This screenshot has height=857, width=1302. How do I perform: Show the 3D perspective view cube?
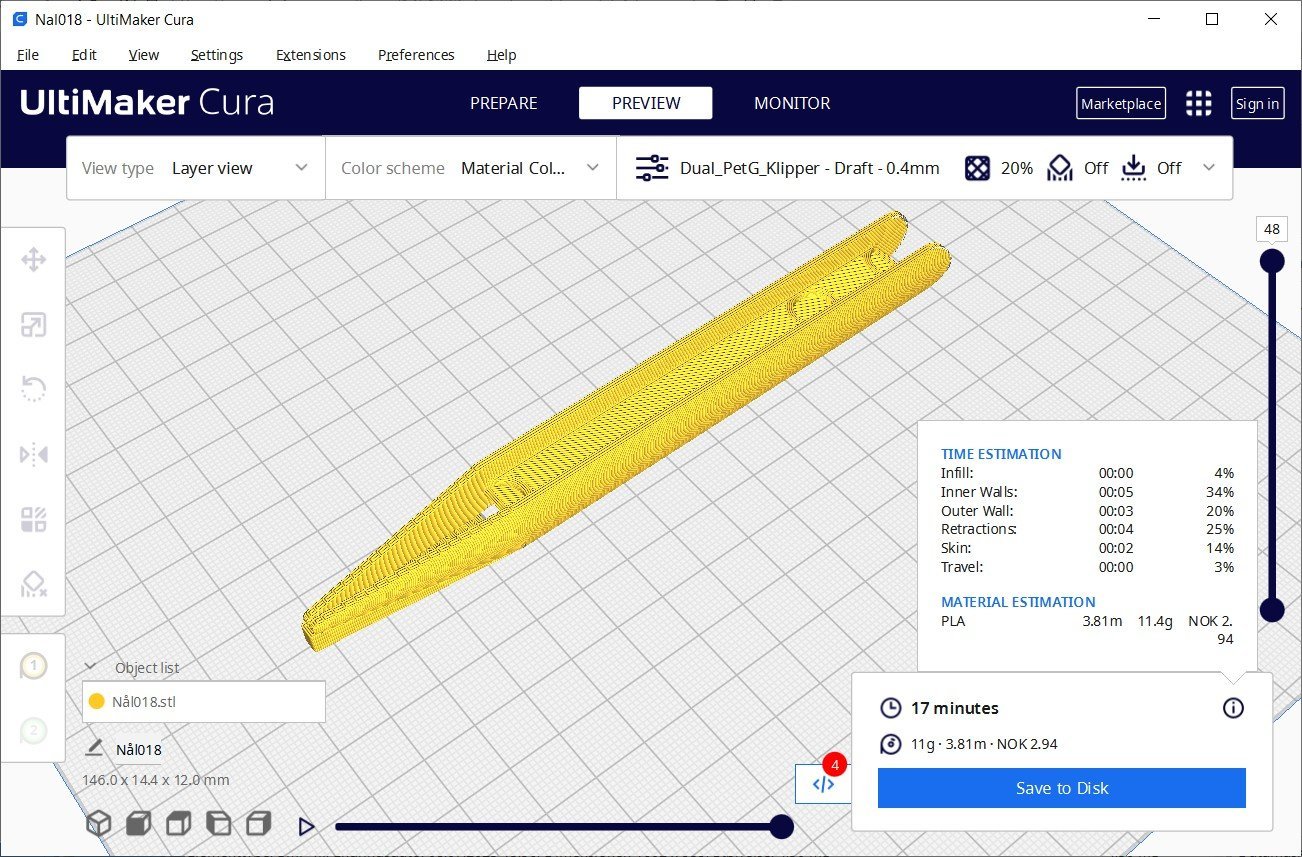[x=98, y=824]
